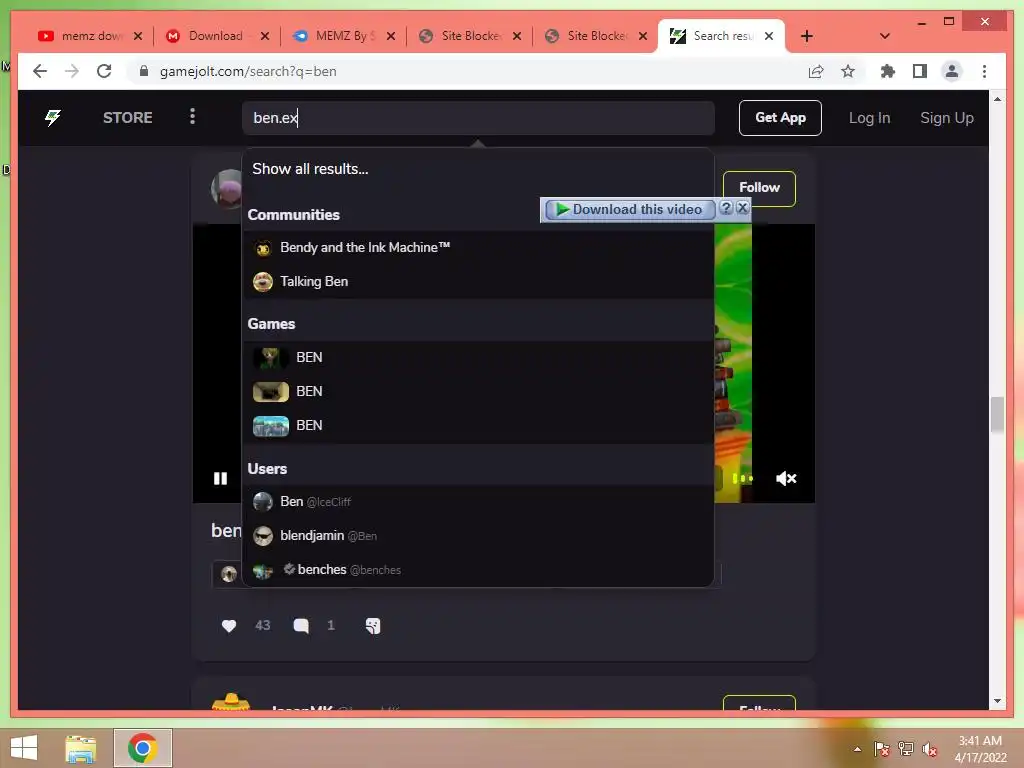Close the Search results tab
Screen dimensions: 1024x768
[769, 36]
